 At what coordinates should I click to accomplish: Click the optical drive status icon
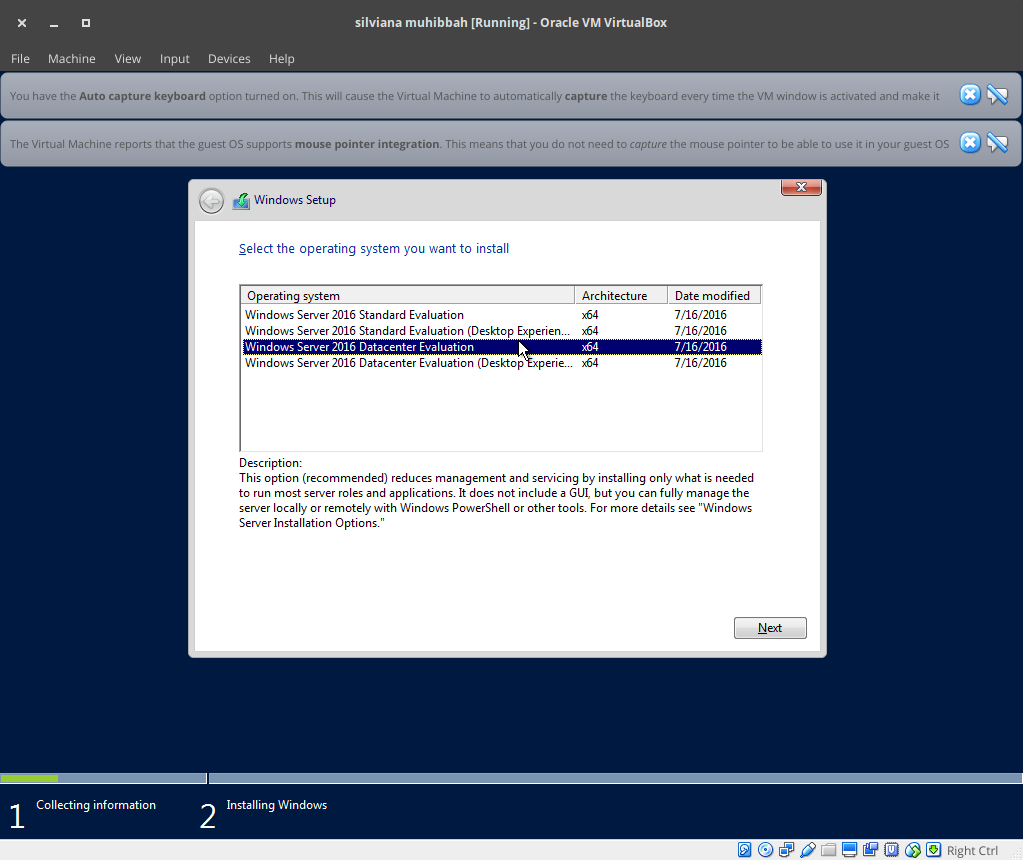pos(765,849)
